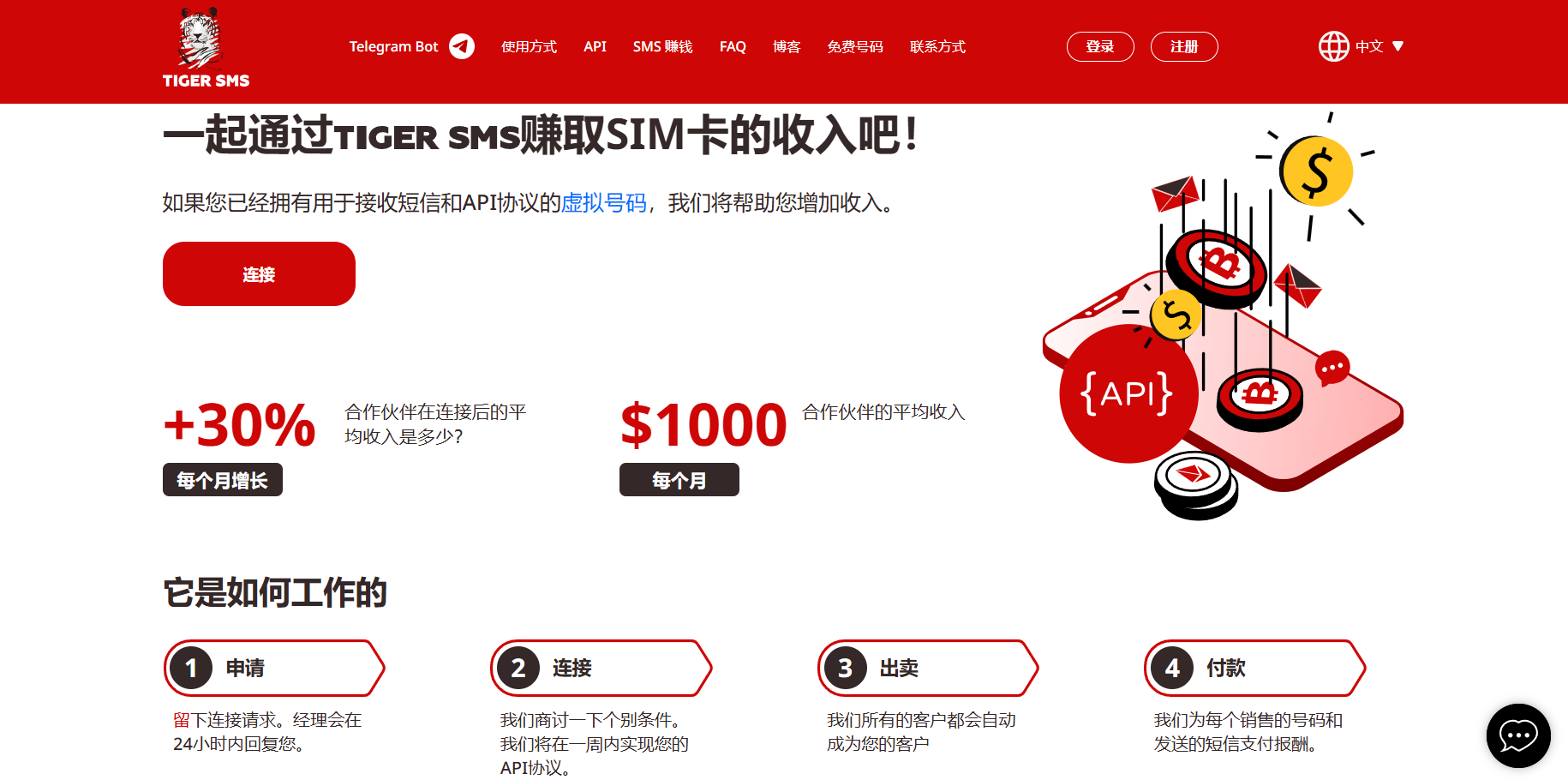Open the FAQ page
This screenshot has width=1568, height=780.
733,46
